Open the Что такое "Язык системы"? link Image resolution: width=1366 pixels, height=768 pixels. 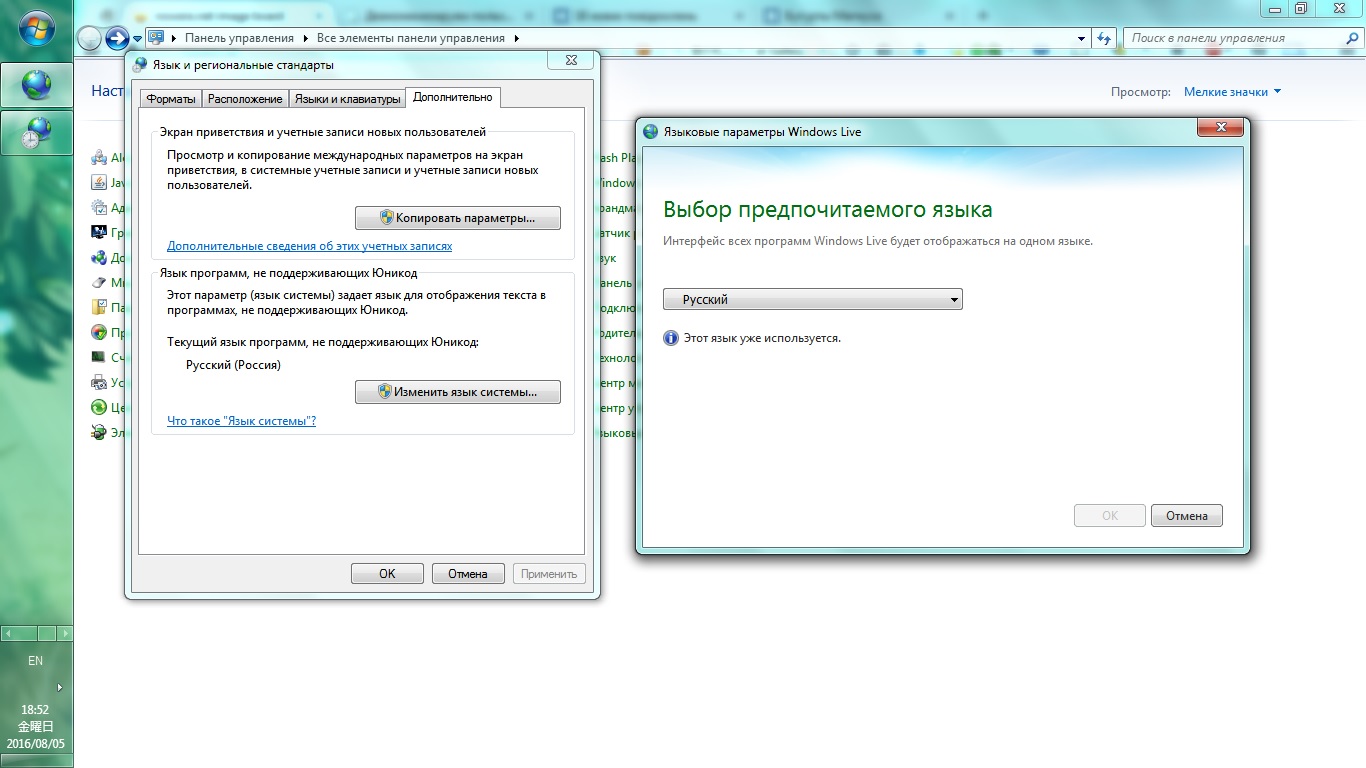pyautogui.click(x=242, y=421)
